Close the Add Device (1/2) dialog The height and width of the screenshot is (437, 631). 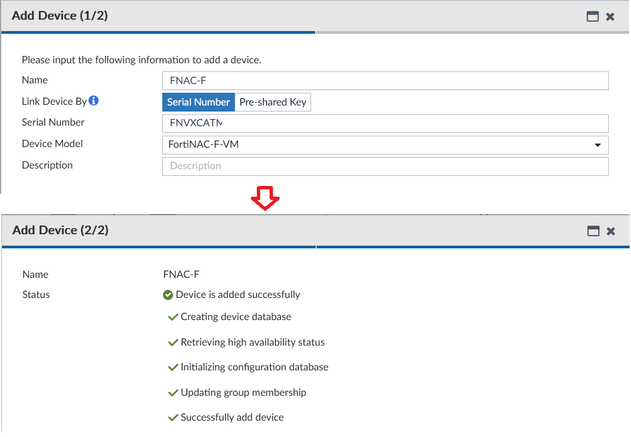point(610,17)
